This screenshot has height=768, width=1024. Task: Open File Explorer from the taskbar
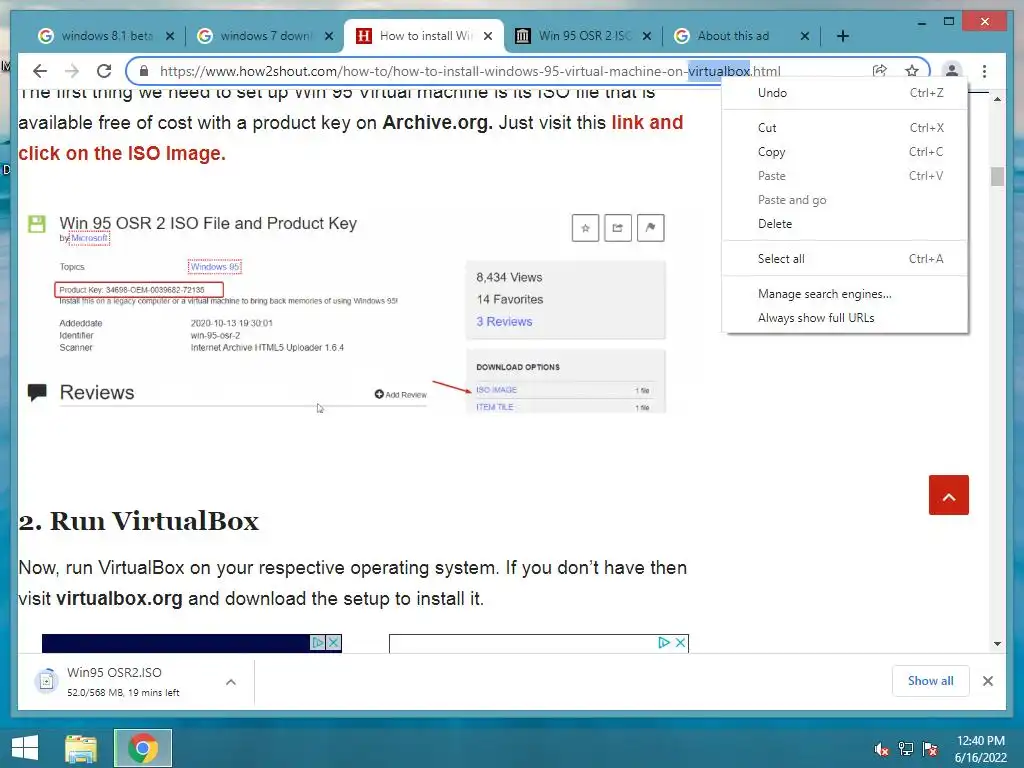pos(81,748)
